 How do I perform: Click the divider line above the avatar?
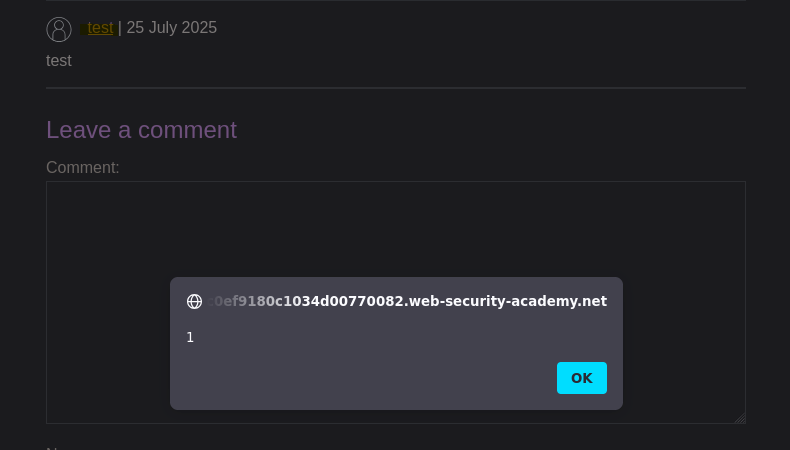tap(396, 1)
